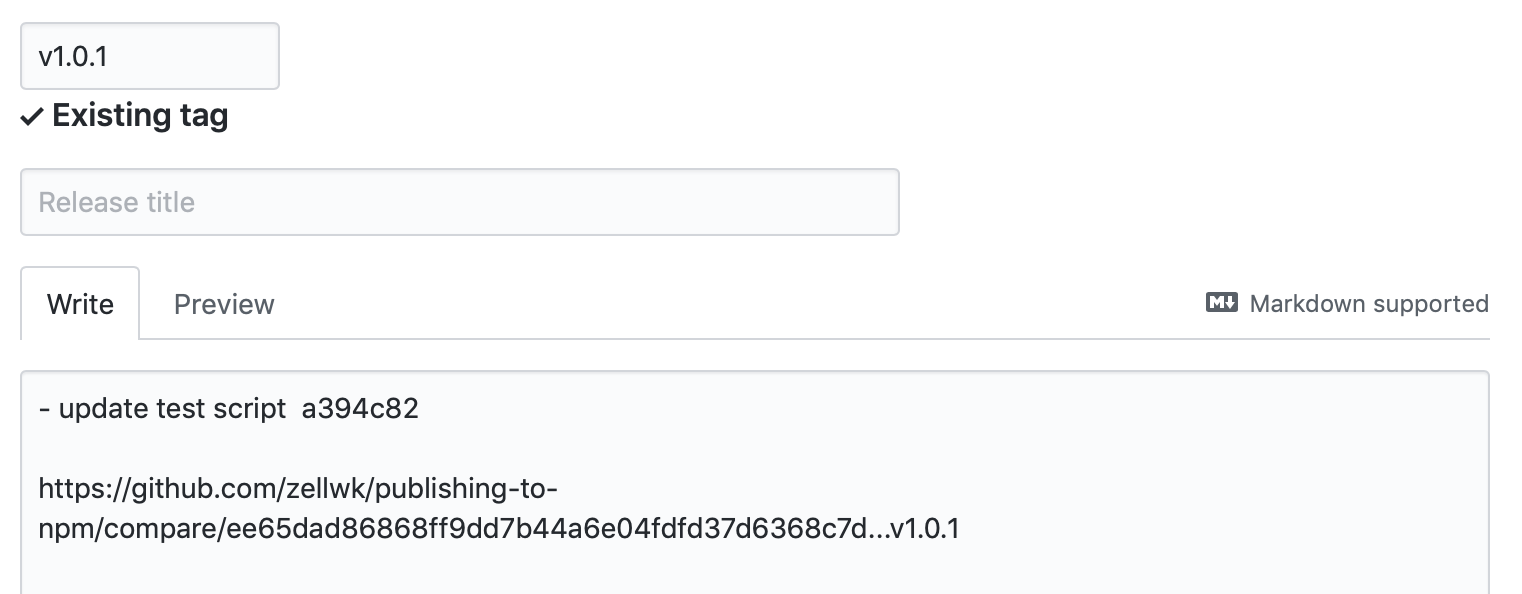Focus the Release title field

point(459,202)
